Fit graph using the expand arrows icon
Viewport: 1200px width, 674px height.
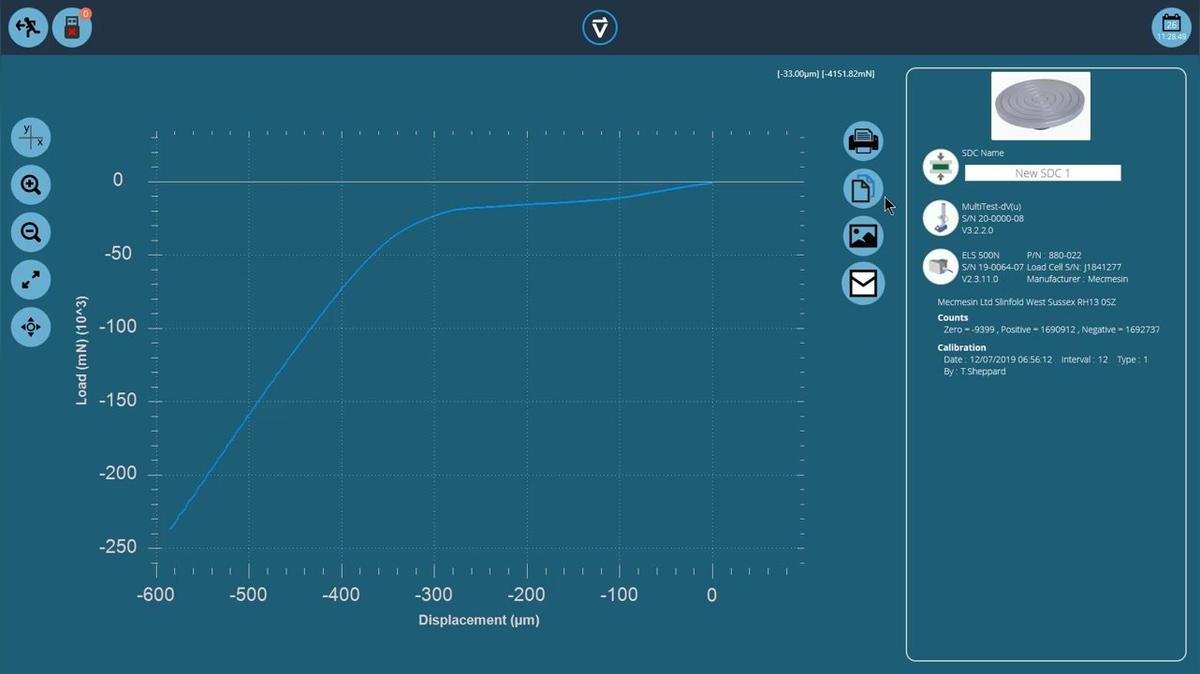coord(31,281)
